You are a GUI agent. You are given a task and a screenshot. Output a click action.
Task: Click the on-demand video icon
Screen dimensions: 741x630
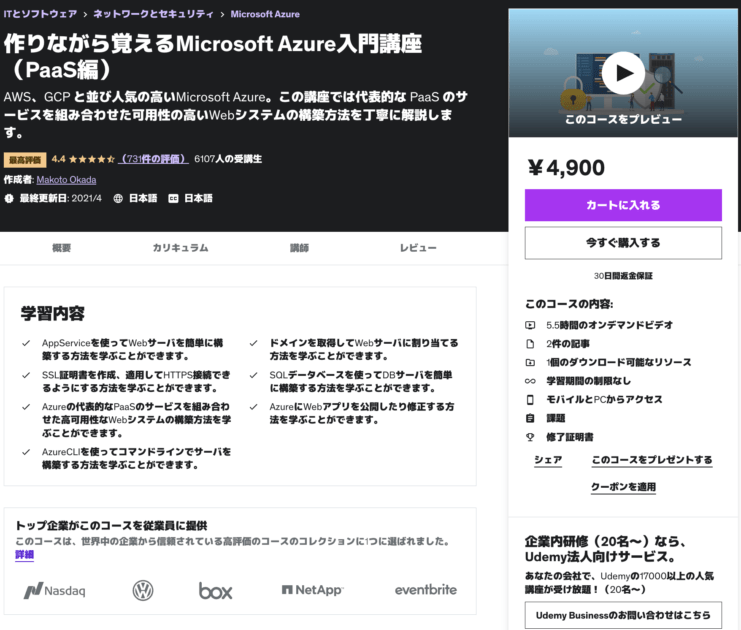tap(530, 325)
